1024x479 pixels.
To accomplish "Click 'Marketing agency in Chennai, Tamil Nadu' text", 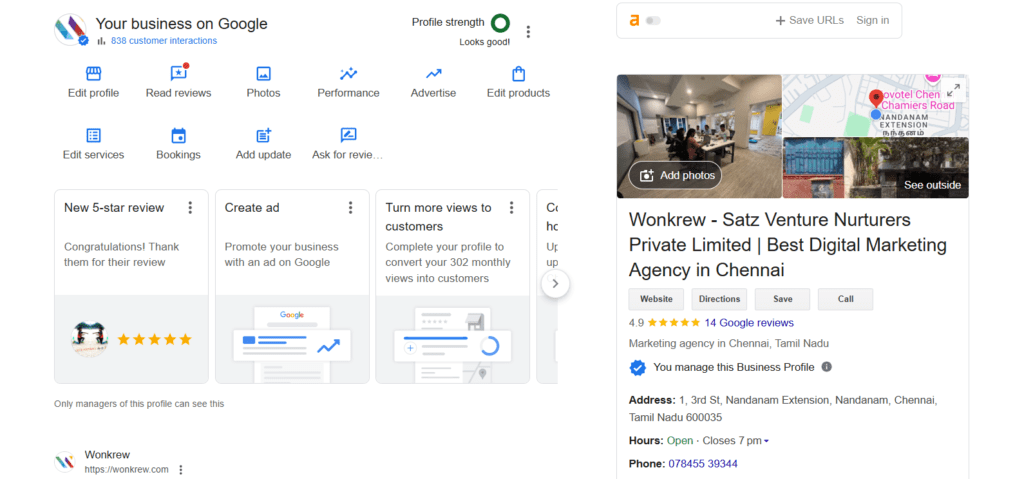I will pyautogui.click(x=729, y=344).
